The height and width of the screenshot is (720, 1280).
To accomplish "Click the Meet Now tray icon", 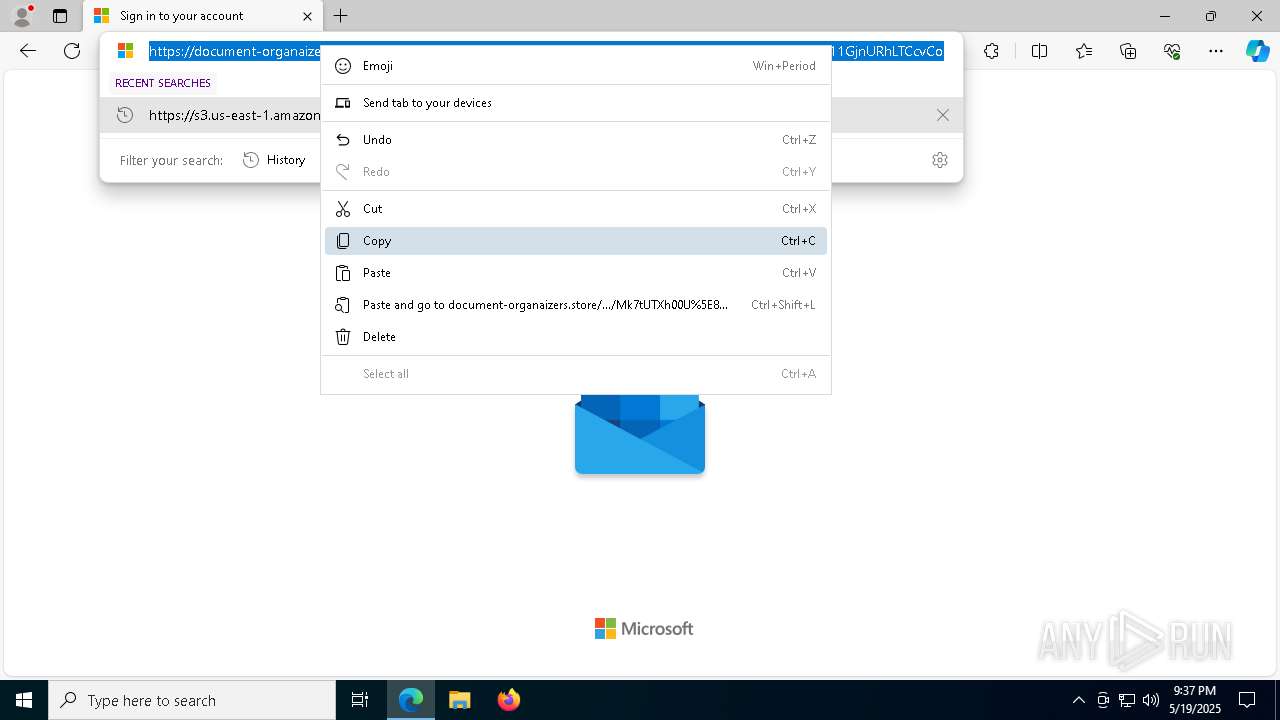I will [1103, 700].
